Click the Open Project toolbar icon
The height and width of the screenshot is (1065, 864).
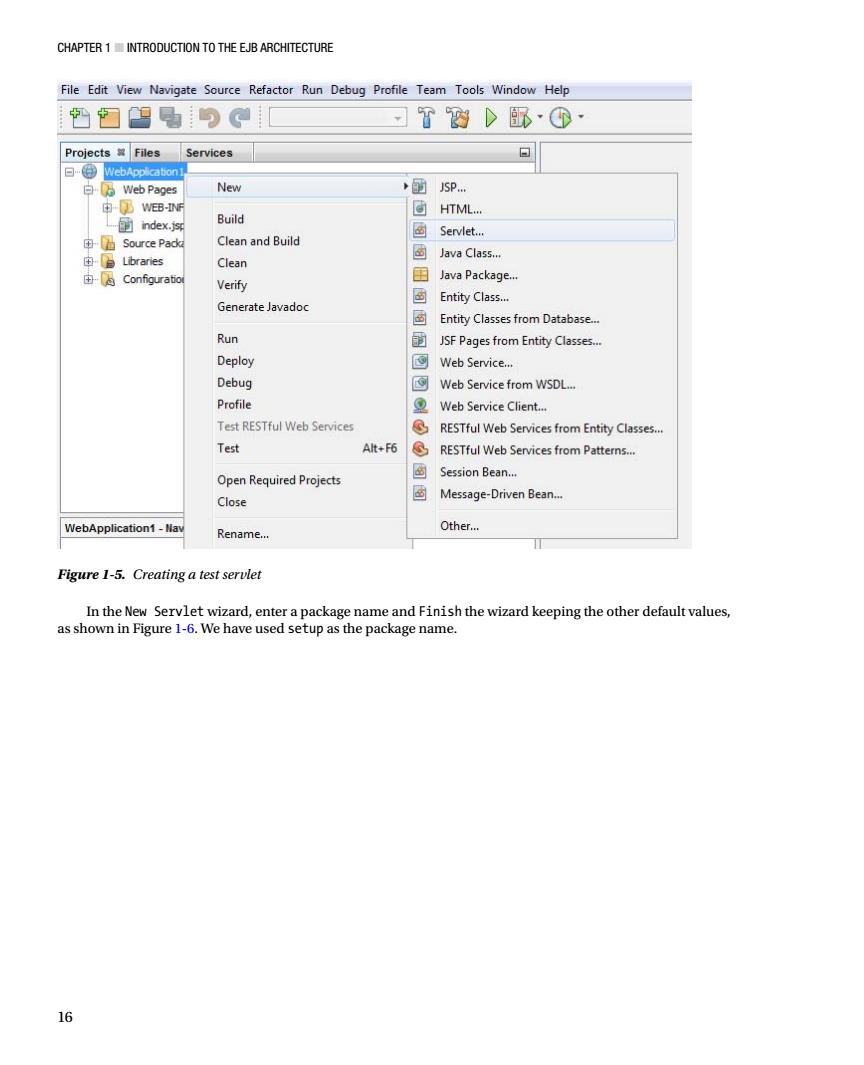coord(140,118)
